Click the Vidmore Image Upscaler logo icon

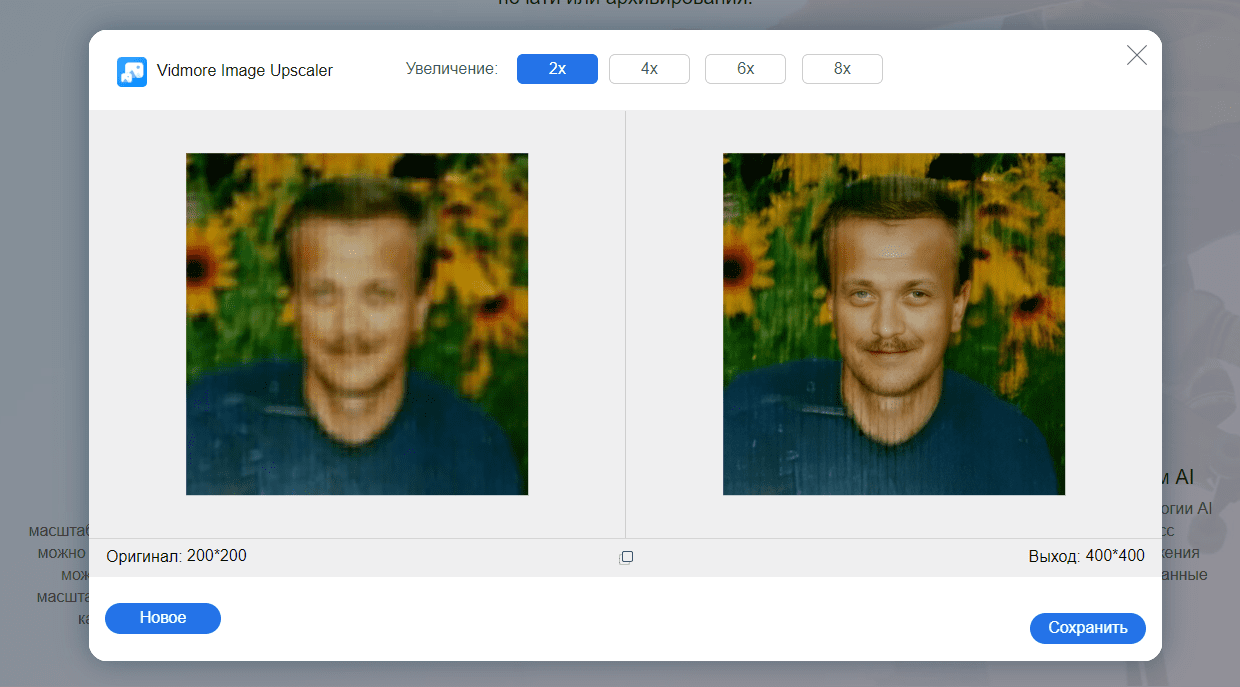(x=132, y=71)
